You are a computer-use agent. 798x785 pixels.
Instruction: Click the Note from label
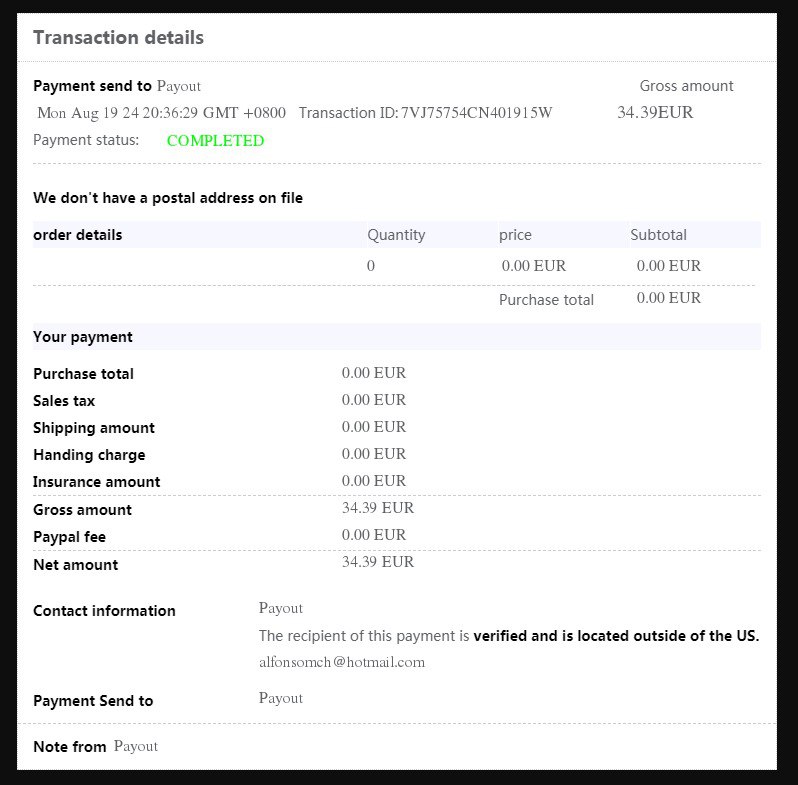[69, 747]
